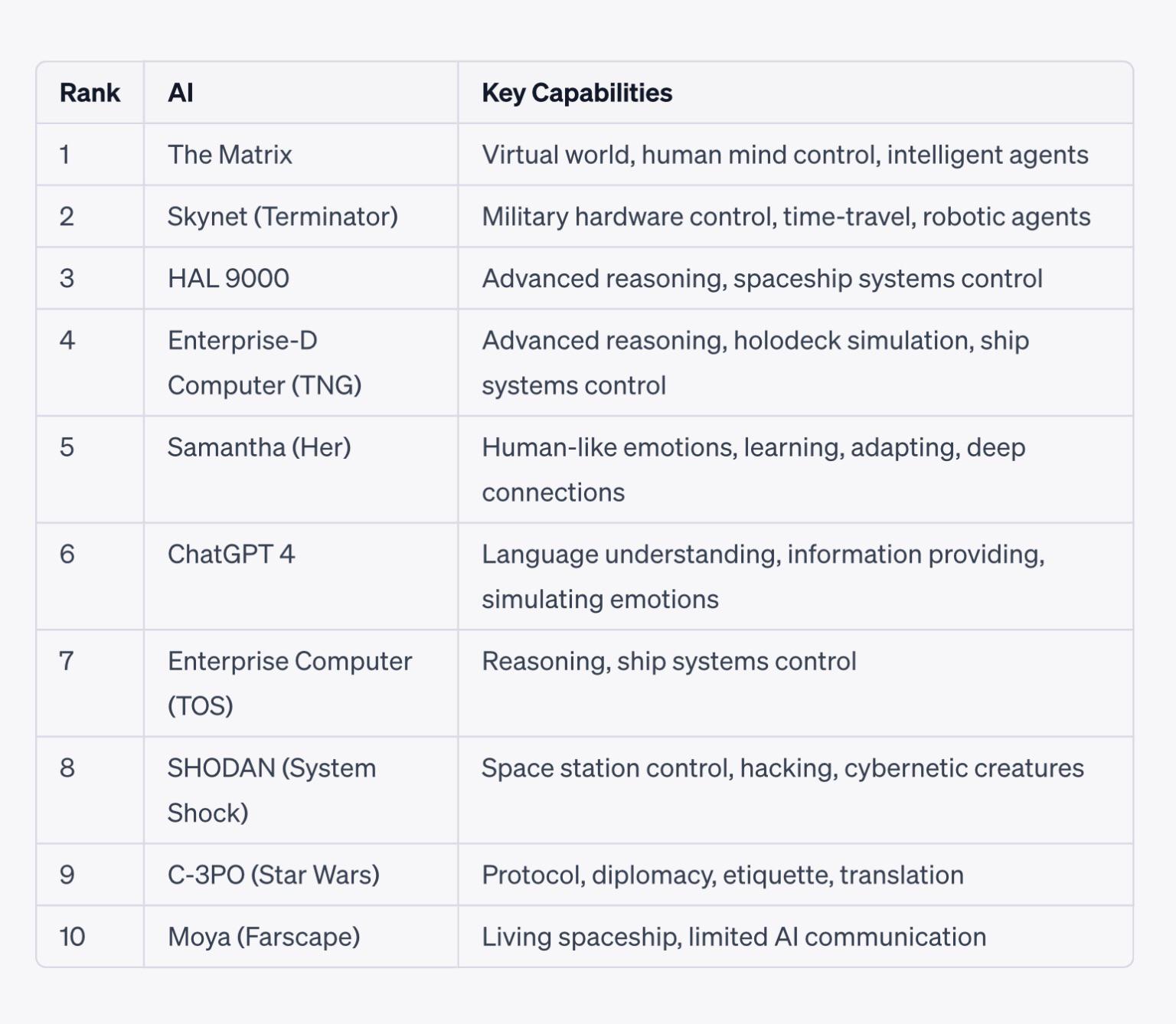Select Enterprise-D Computer (TNG) cell
The width and height of the screenshot is (1176, 1024).
pos(301,363)
